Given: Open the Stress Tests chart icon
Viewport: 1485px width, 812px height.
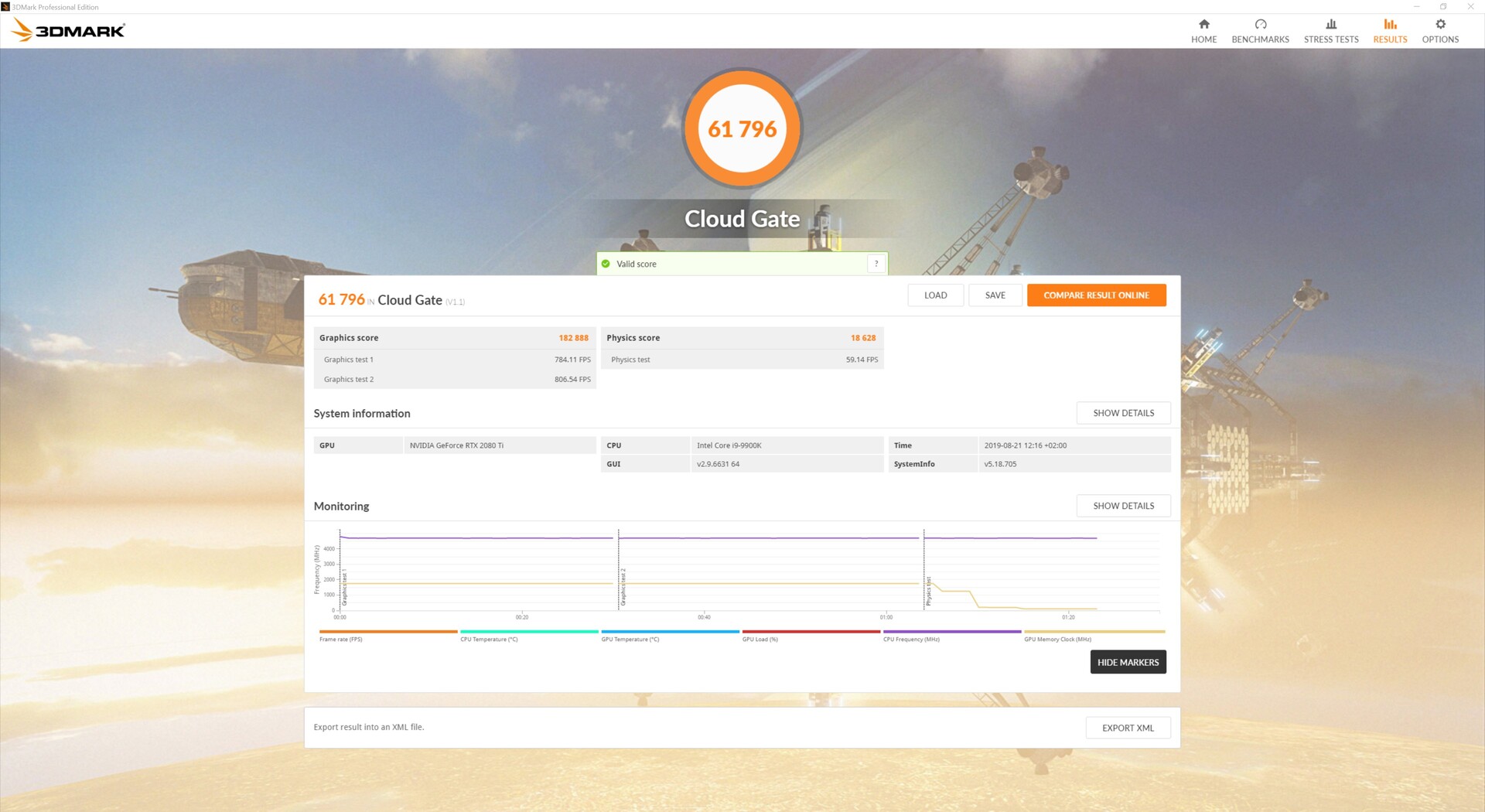Looking at the screenshot, I should click(1330, 25).
